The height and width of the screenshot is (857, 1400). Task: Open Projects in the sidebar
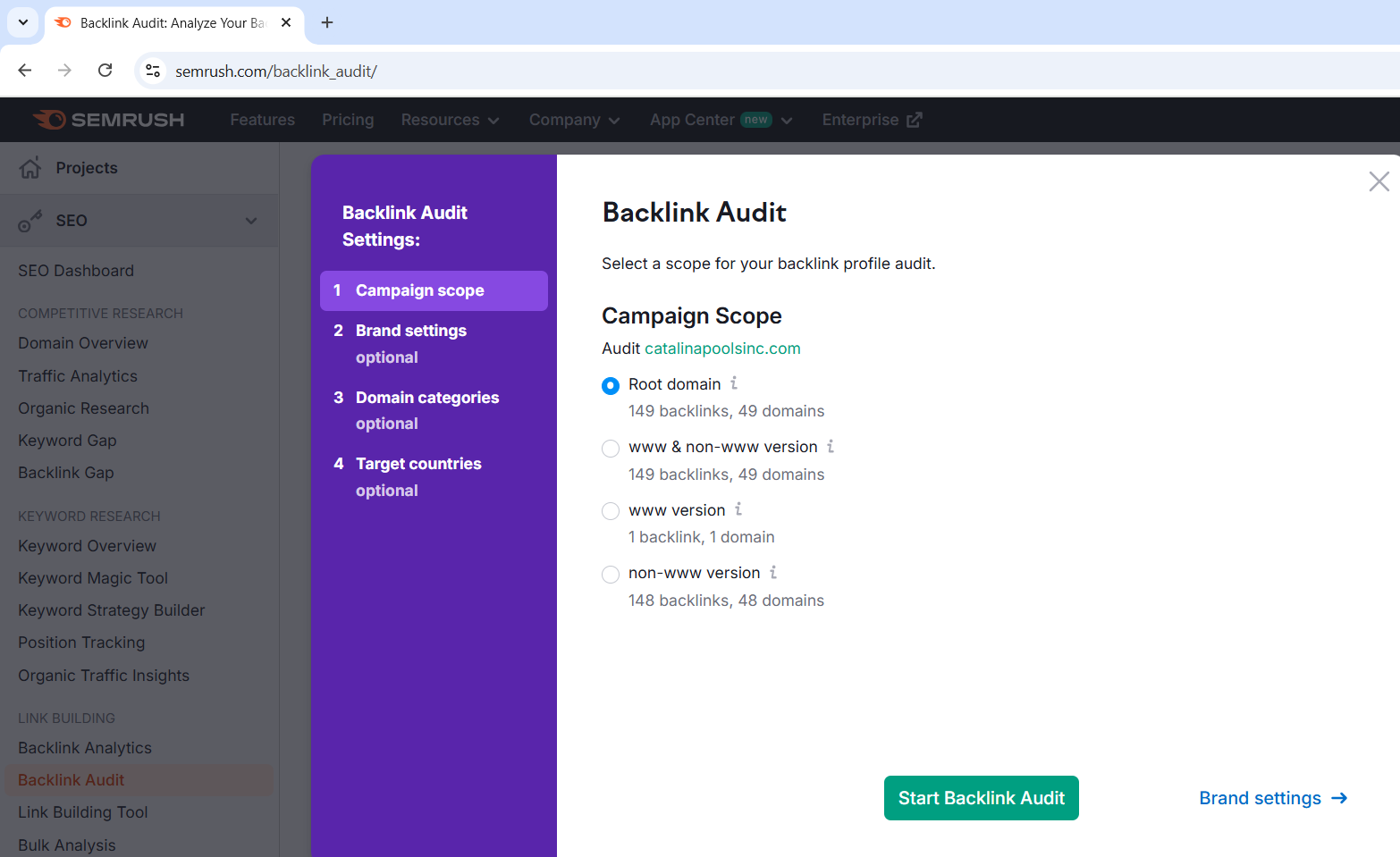[87, 168]
